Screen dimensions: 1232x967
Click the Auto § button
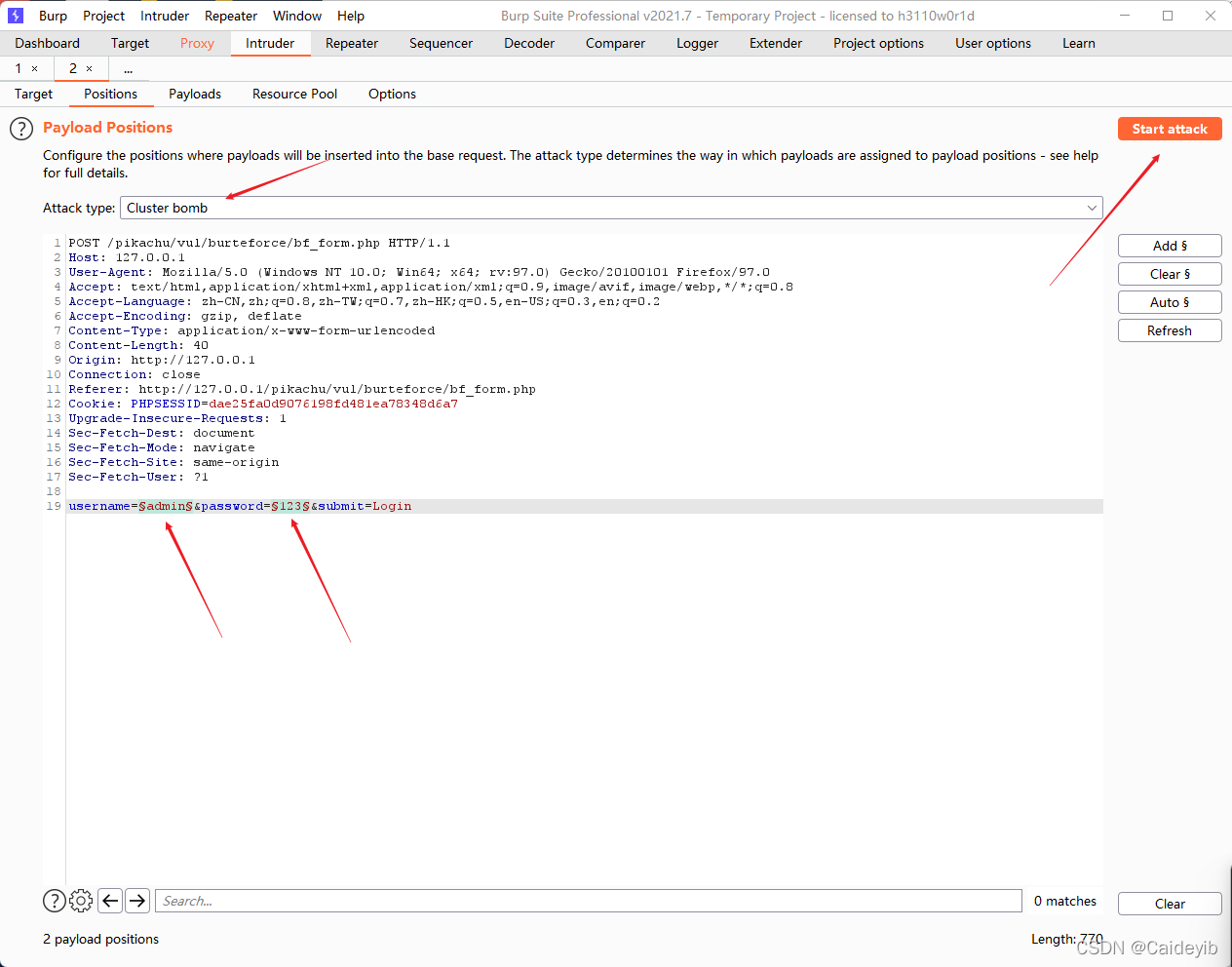[x=1170, y=302]
